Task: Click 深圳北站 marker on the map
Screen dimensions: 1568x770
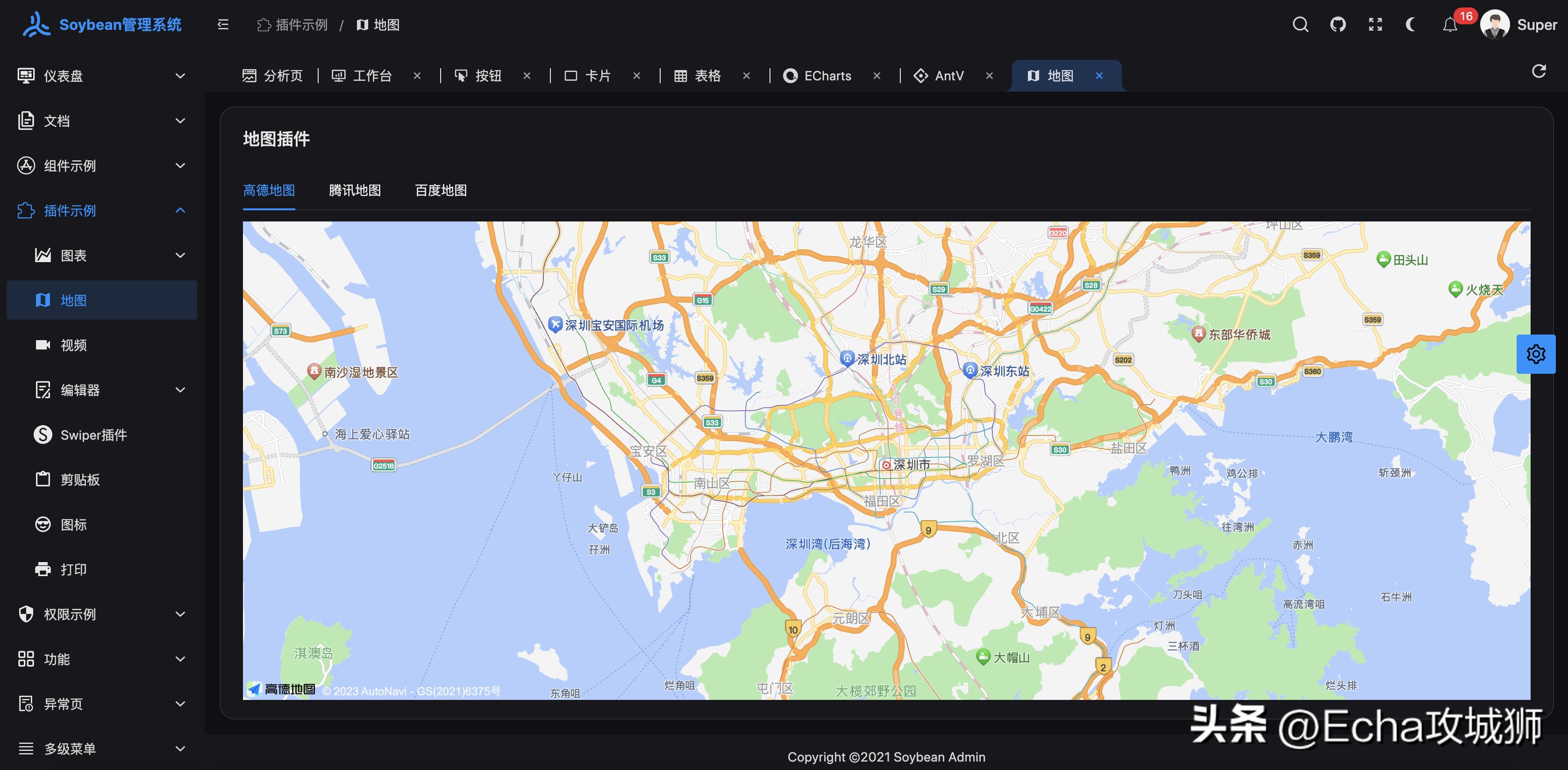Action: point(847,358)
